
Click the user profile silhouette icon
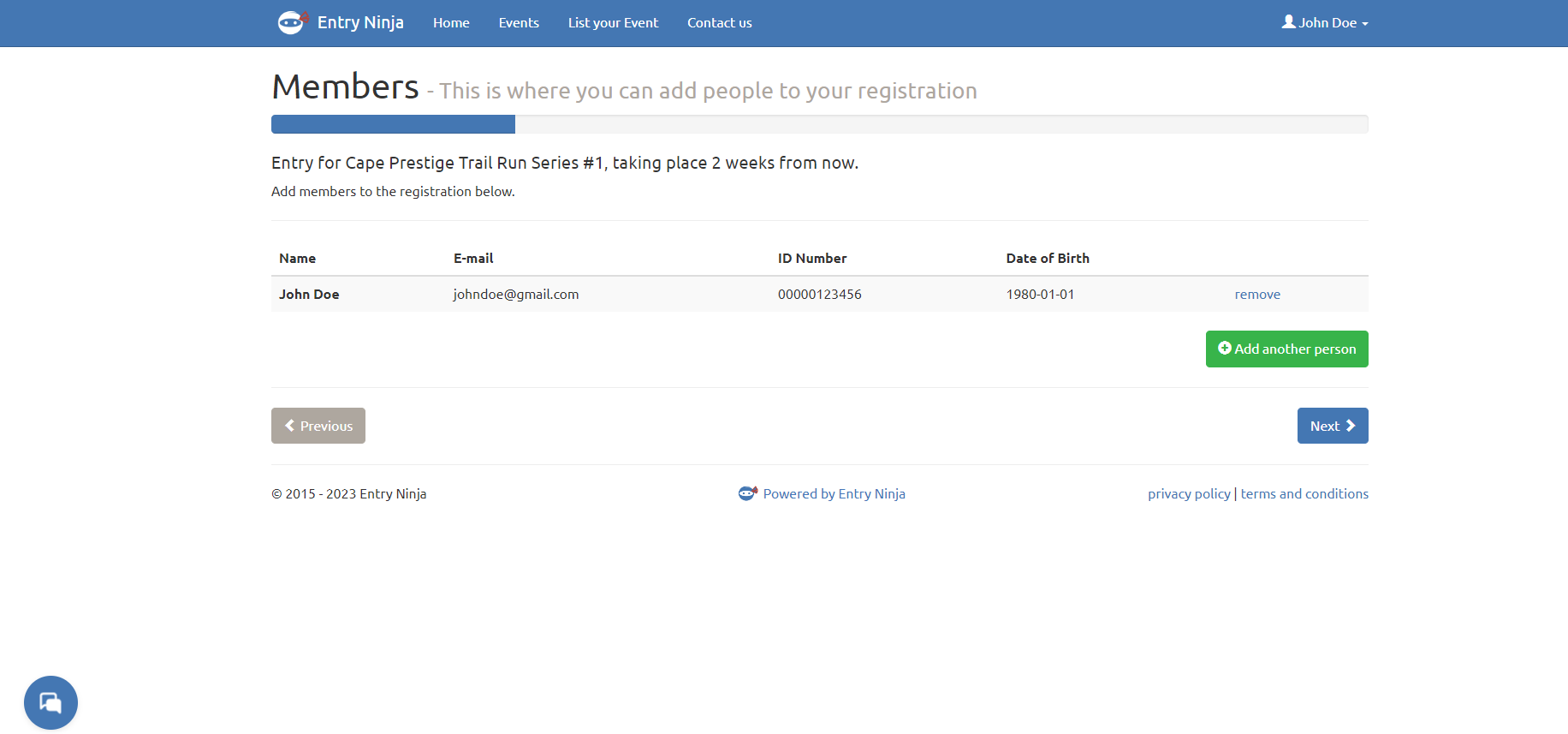[1288, 21]
